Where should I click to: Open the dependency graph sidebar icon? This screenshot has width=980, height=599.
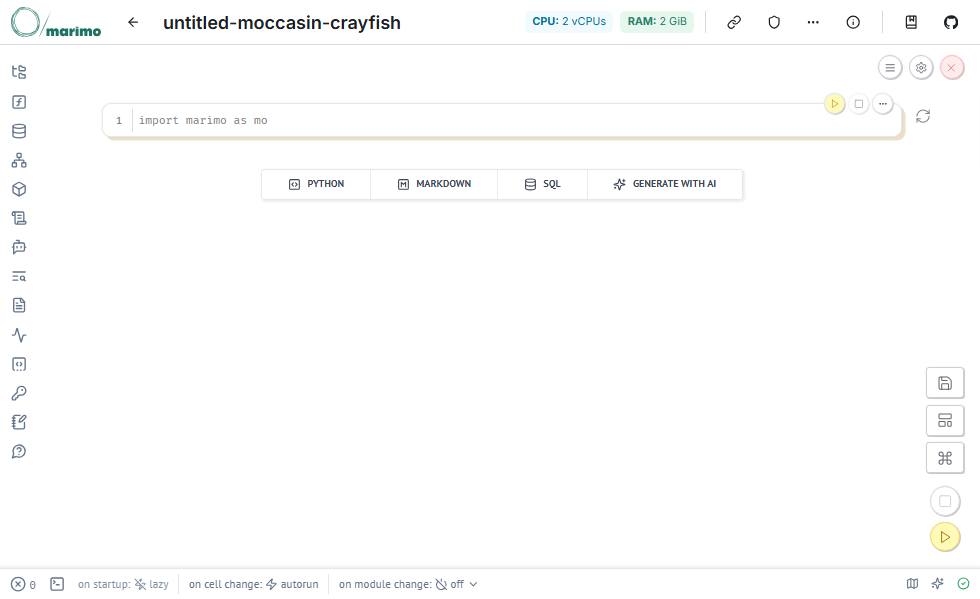[19, 160]
